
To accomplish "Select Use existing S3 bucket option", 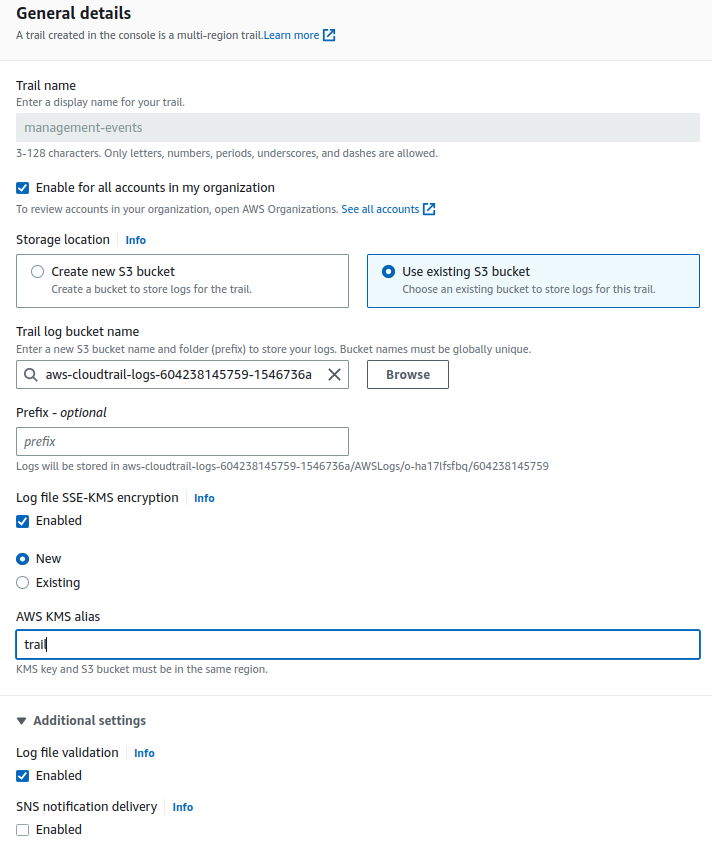I will pyautogui.click(x=388, y=271).
